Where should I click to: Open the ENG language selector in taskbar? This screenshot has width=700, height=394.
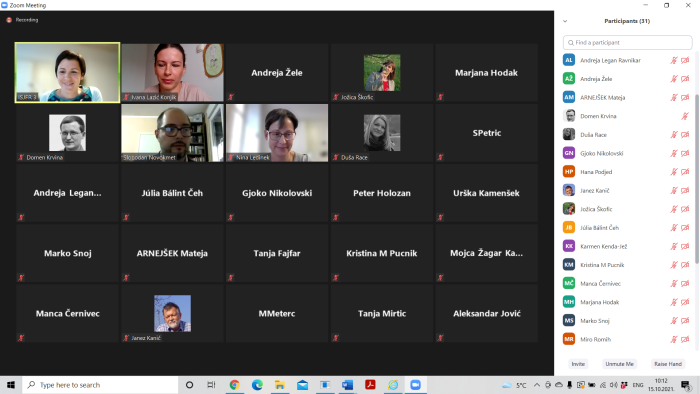coord(638,385)
